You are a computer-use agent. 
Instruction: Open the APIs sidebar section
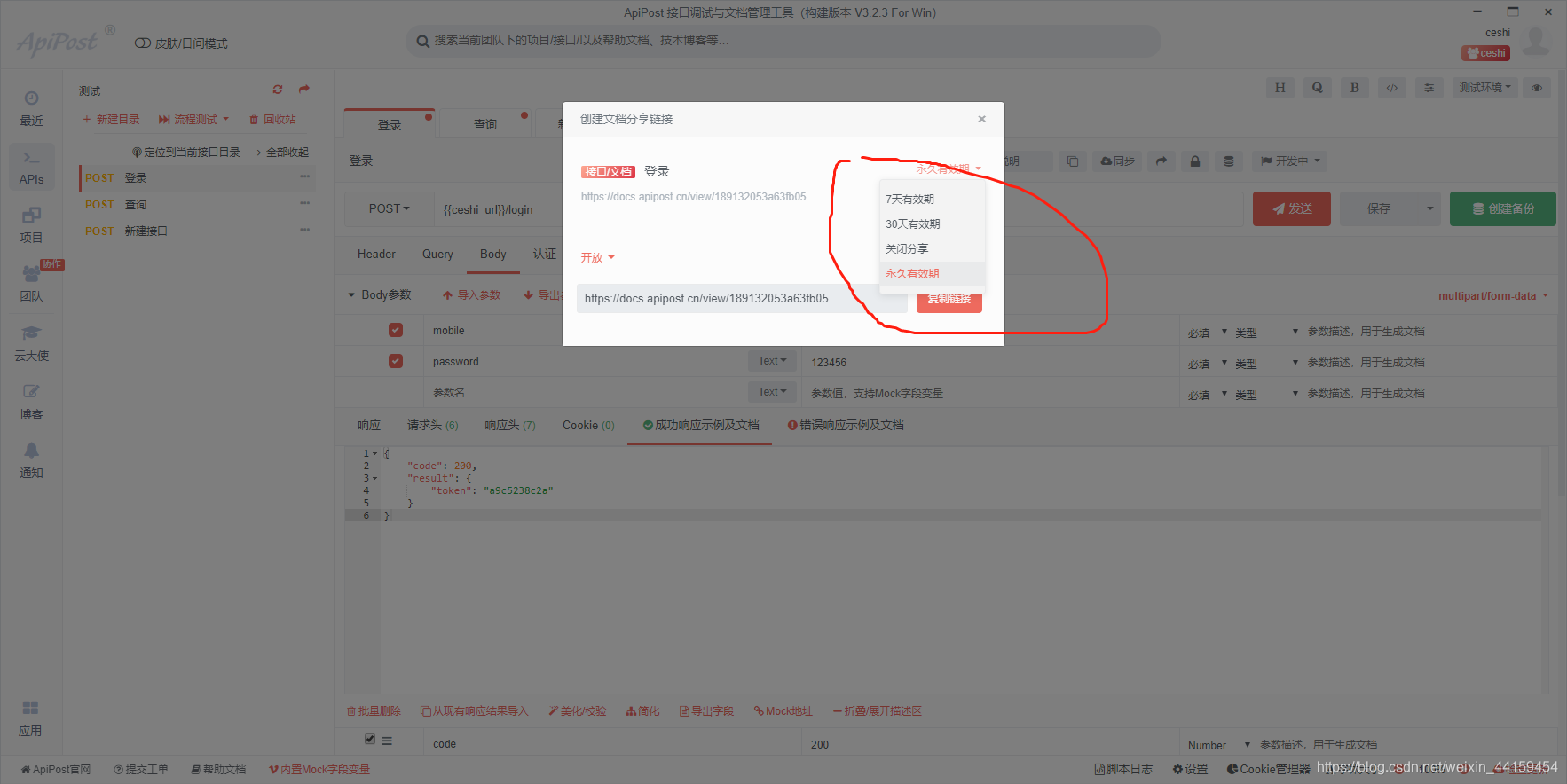[x=31, y=167]
